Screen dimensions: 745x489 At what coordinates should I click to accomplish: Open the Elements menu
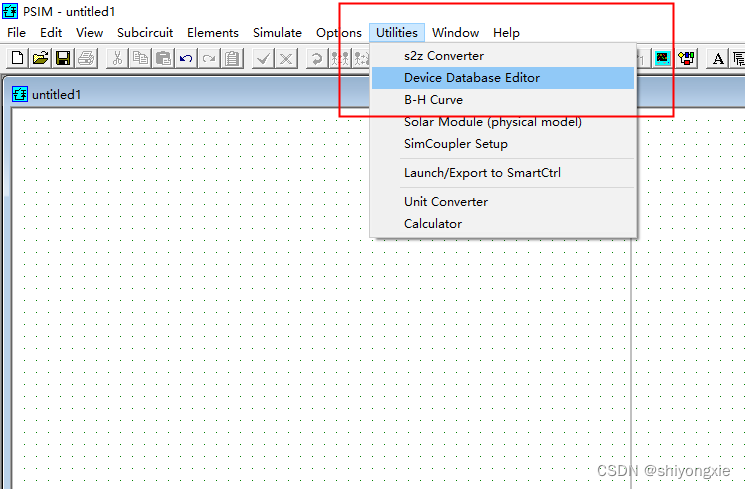(x=213, y=33)
